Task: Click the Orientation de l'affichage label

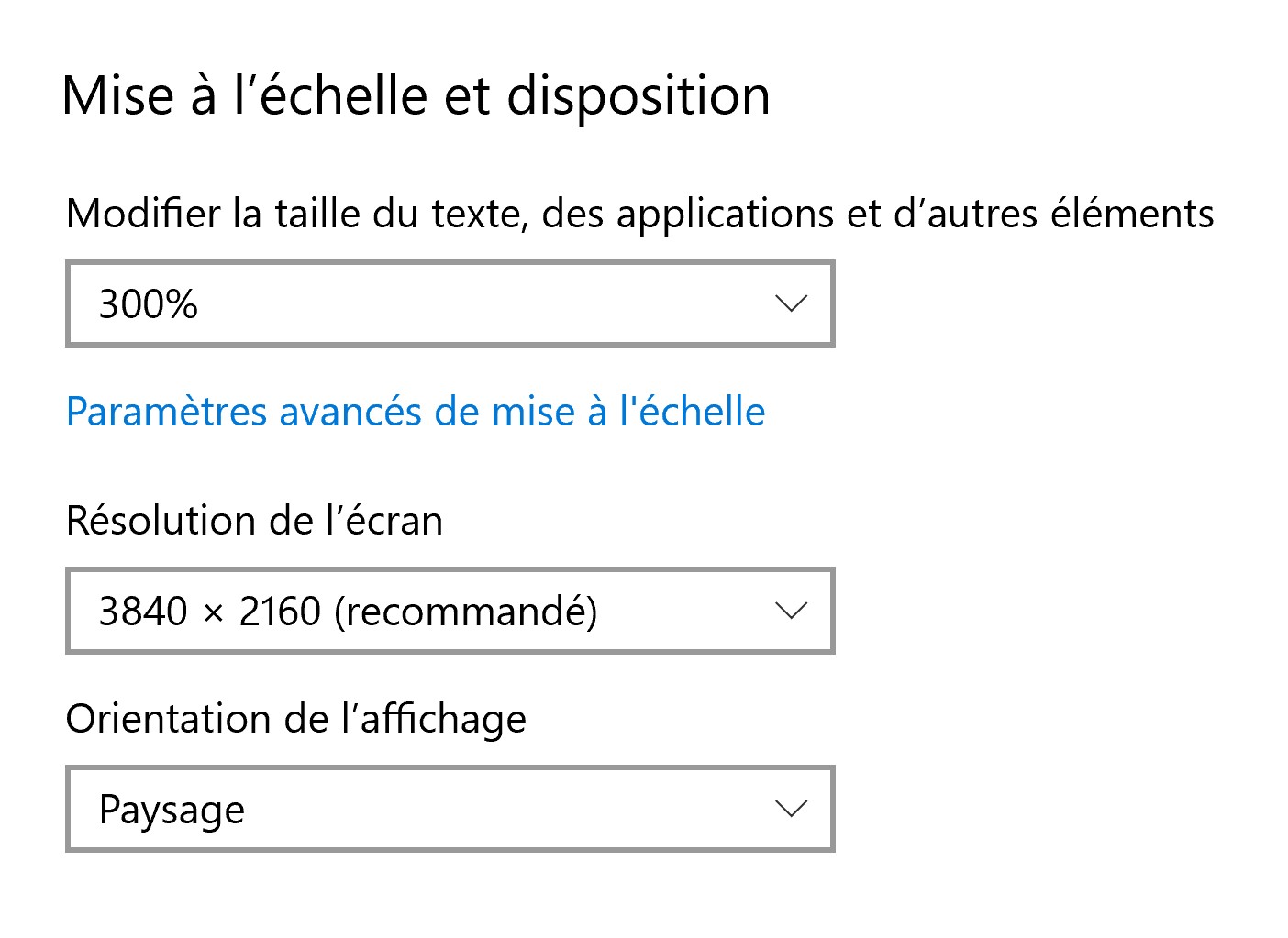Action: point(295,719)
